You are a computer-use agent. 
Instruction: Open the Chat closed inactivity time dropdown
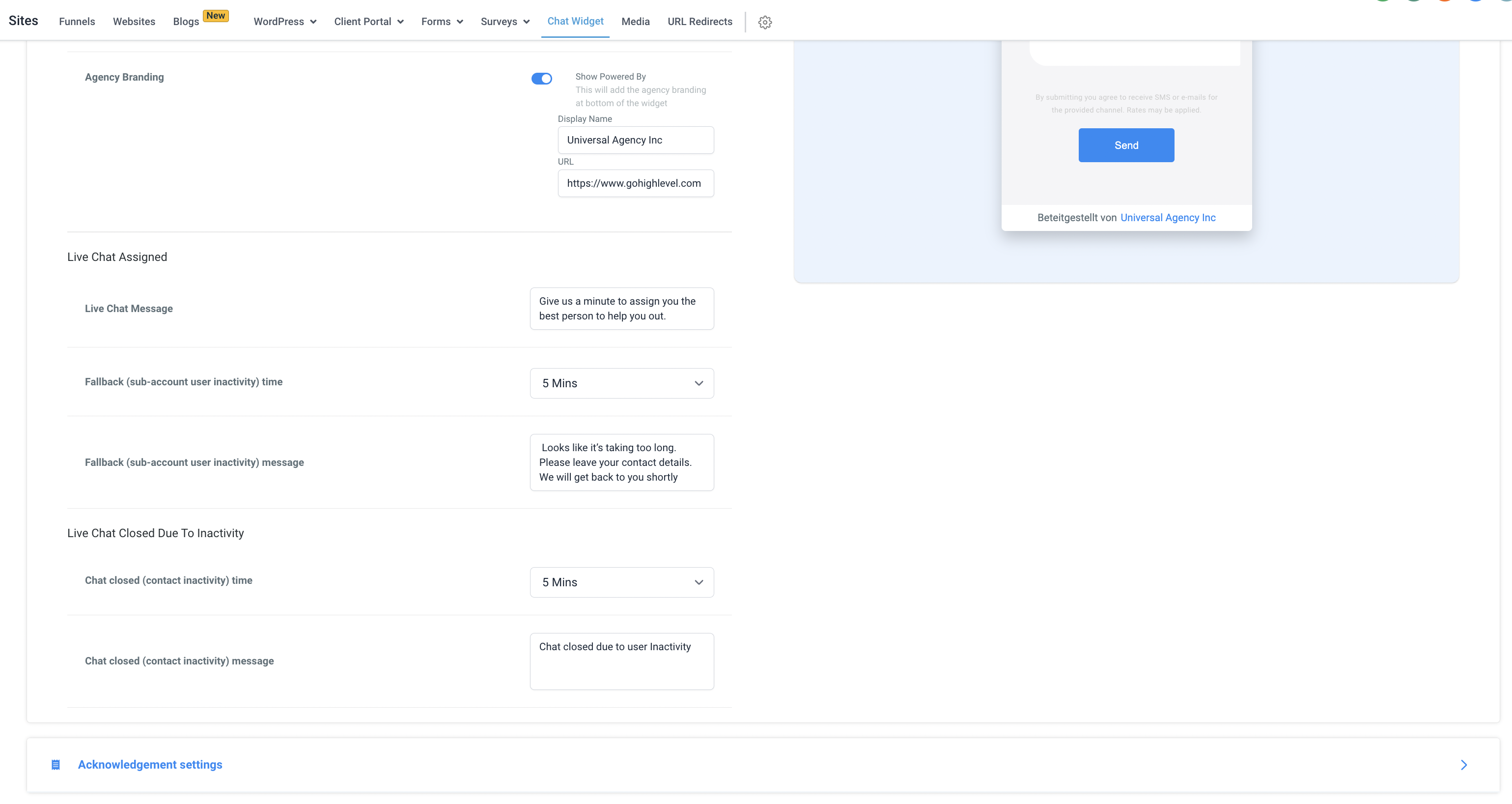621,582
